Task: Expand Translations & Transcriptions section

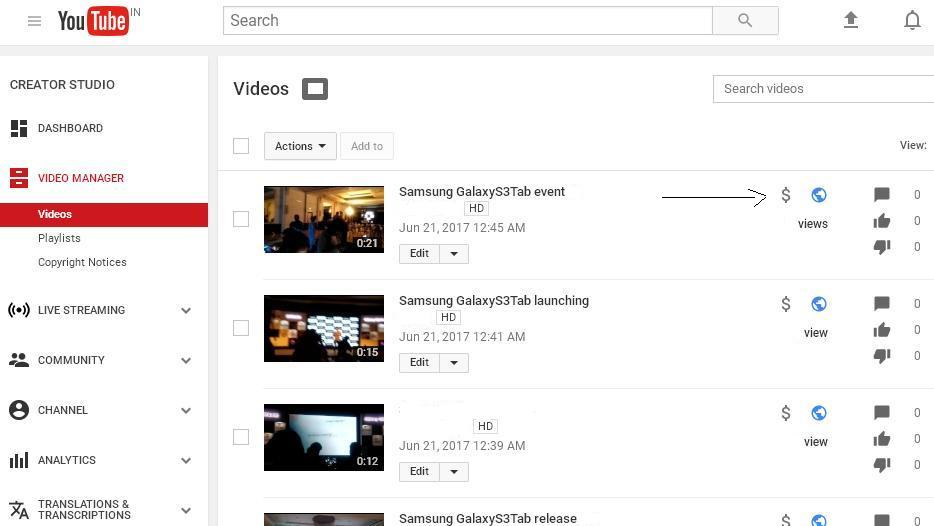Action: point(186,511)
